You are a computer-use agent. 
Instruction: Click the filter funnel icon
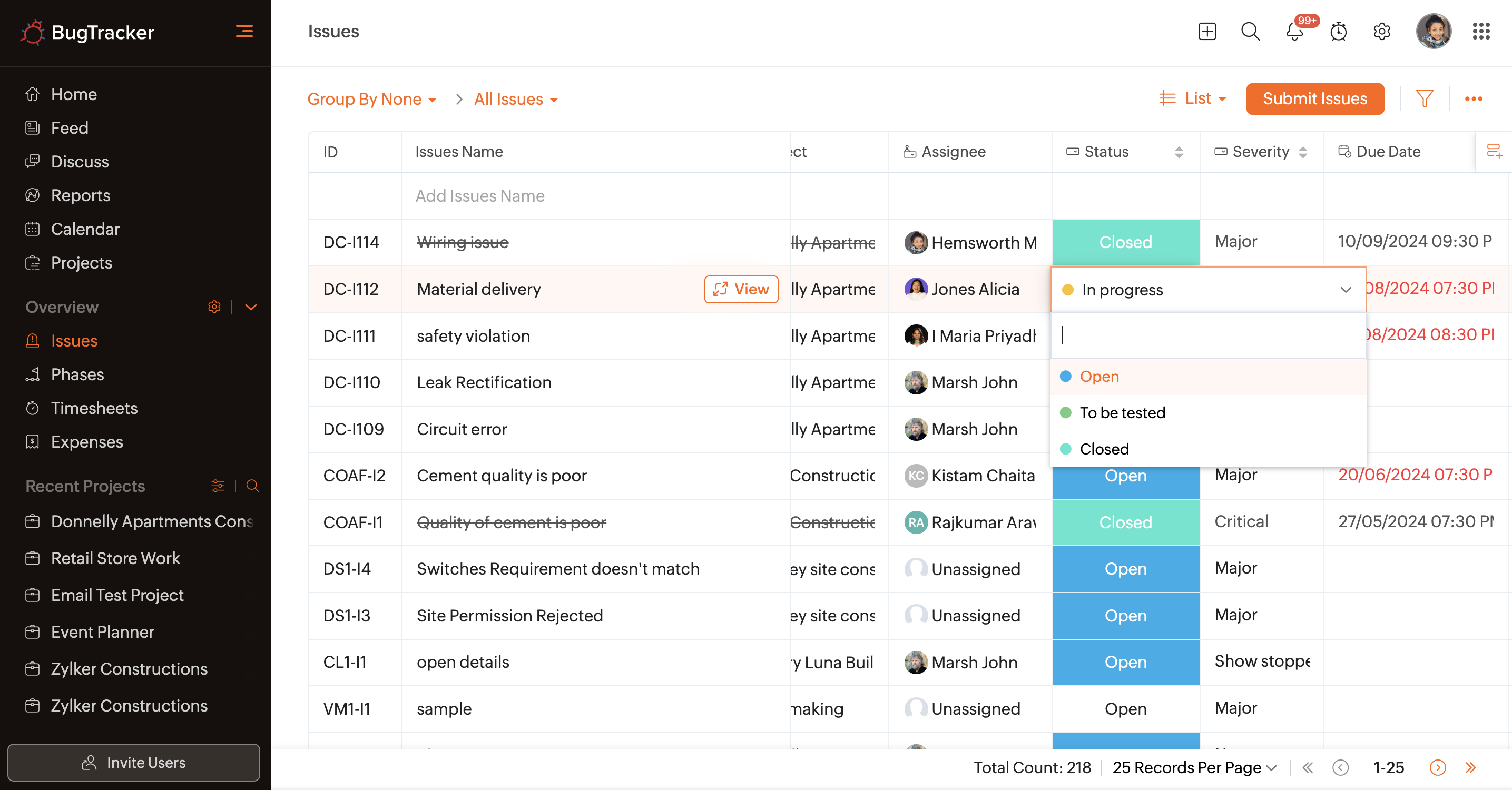pyautogui.click(x=1425, y=98)
